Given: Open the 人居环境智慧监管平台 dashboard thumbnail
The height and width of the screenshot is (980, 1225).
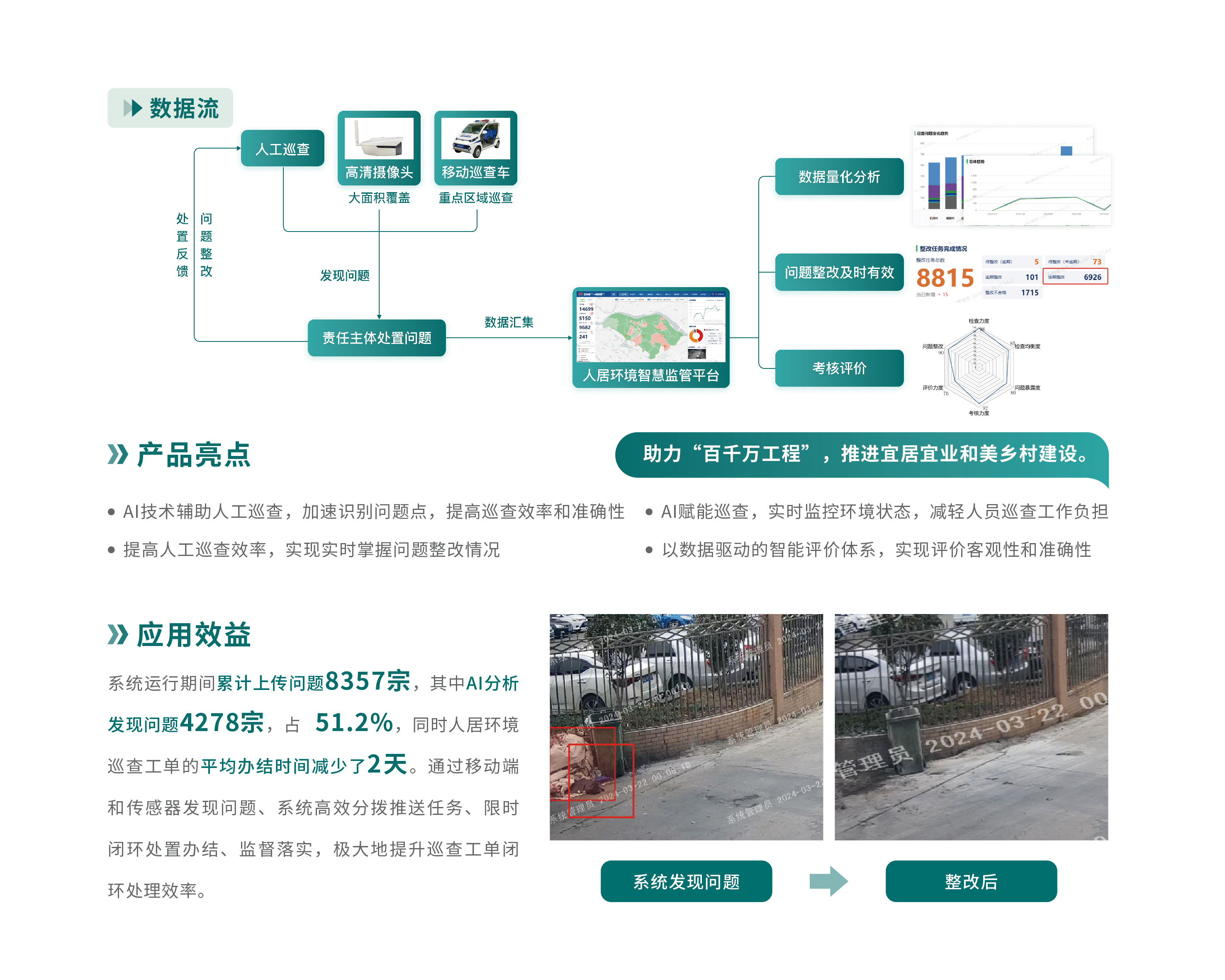Looking at the screenshot, I should [651, 327].
